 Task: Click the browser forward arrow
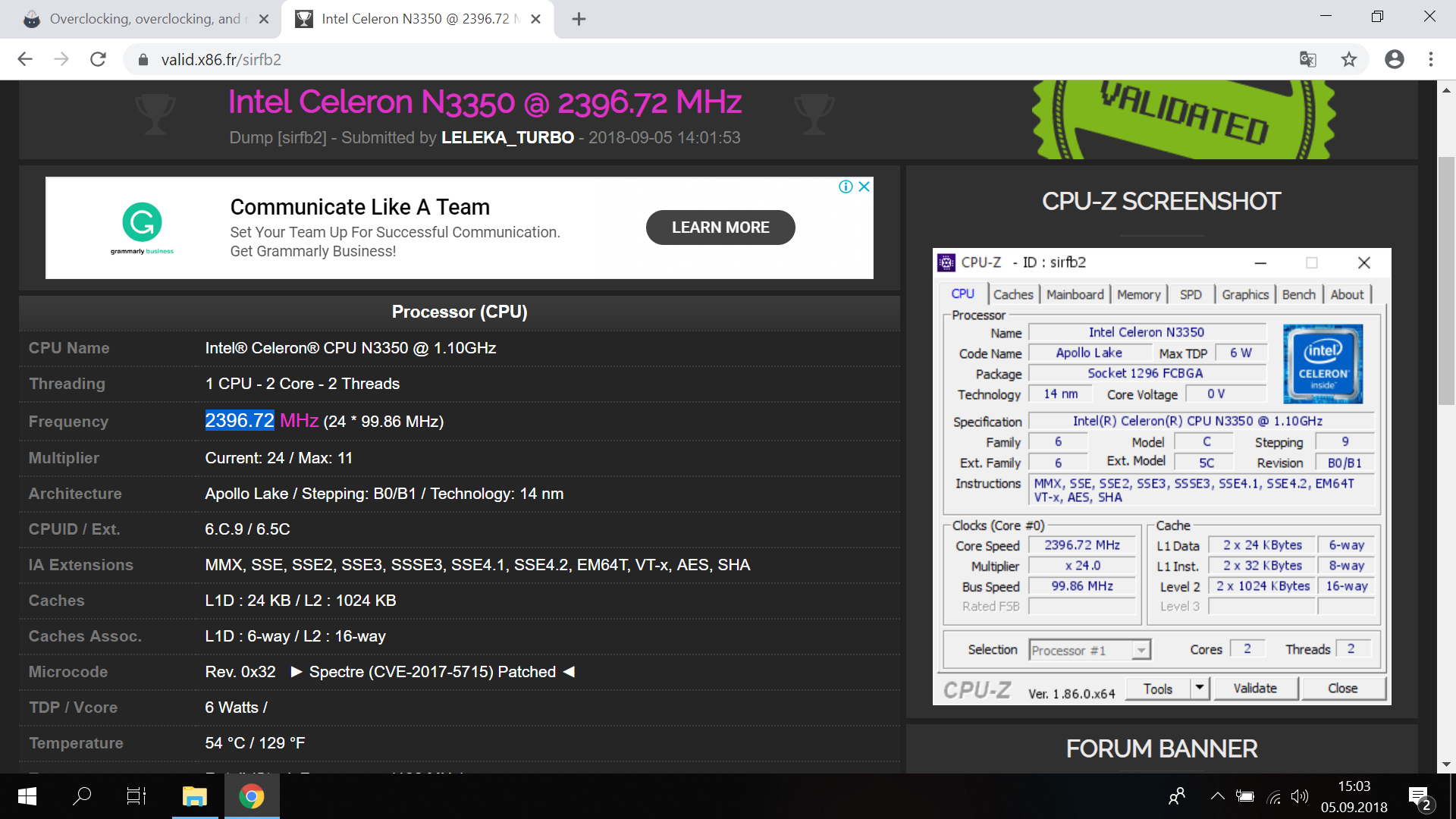[61, 59]
